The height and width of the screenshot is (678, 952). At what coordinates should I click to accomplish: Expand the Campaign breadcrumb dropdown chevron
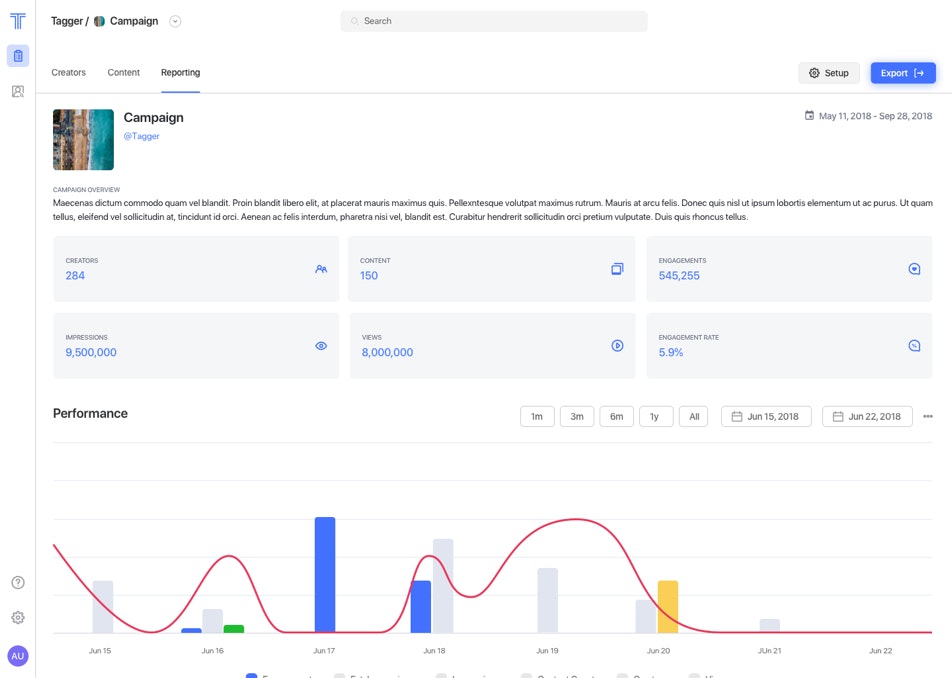[x=175, y=21]
